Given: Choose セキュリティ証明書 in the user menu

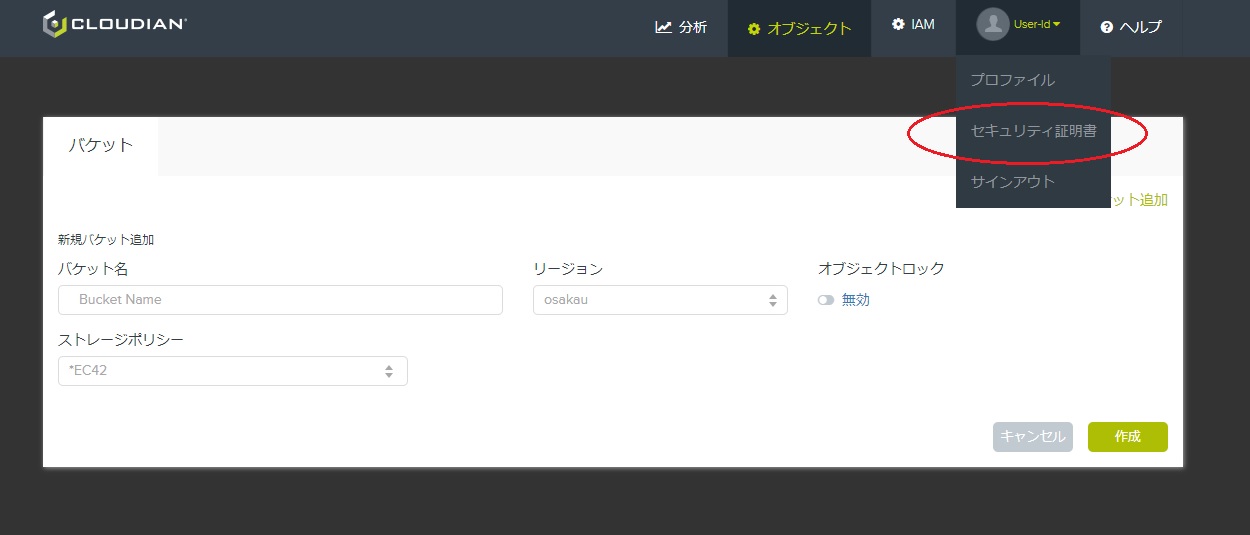Looking at the screenshot, I should coord(1032,131).
